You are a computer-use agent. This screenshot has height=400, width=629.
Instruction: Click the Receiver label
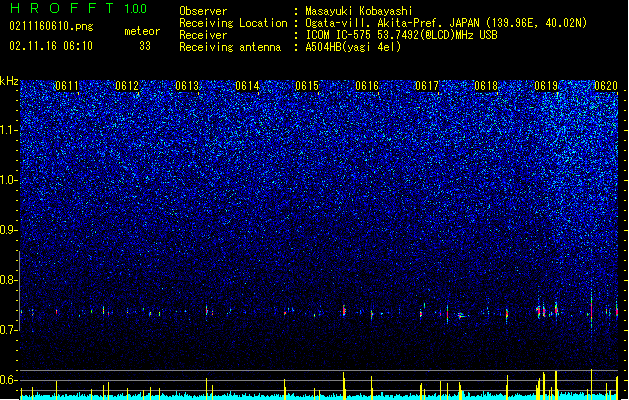[x=203, y=35]
